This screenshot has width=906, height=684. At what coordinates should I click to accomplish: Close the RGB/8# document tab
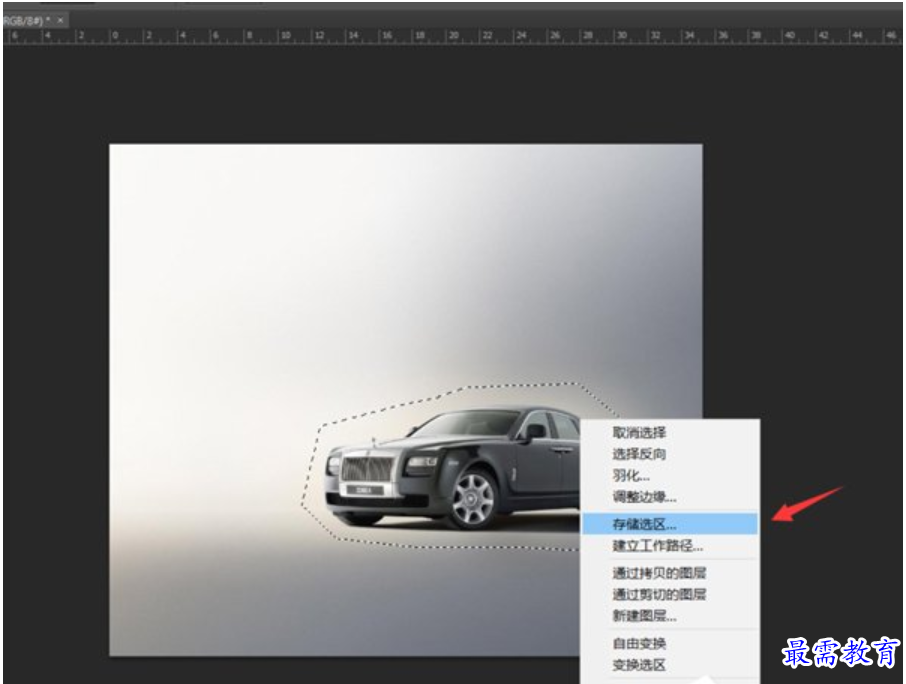point(60,21)
